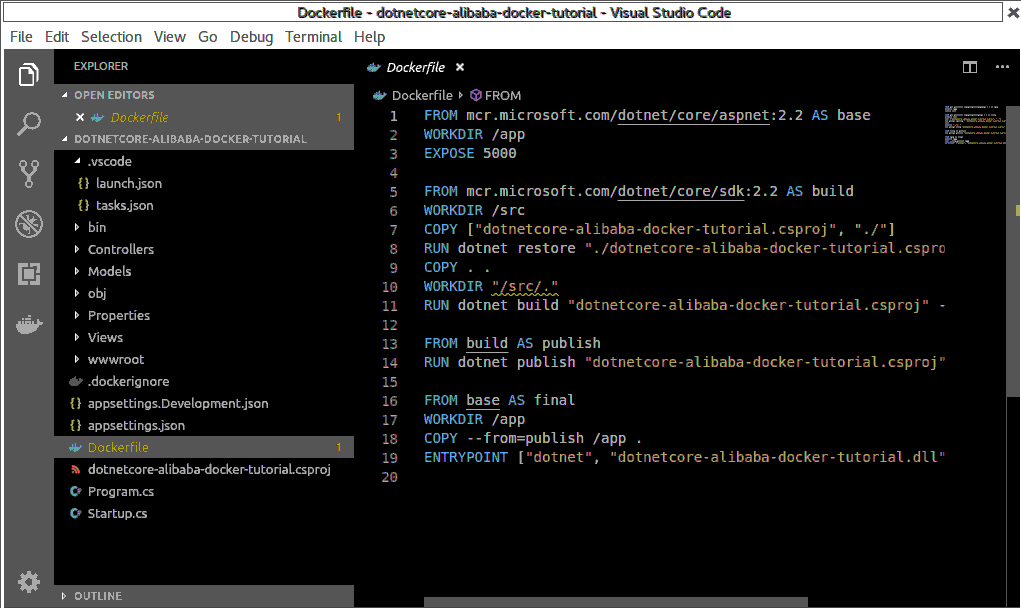Open the Edit menu
The height and width of the screenshot is (608, 1021).
click(x=57, y=37)
